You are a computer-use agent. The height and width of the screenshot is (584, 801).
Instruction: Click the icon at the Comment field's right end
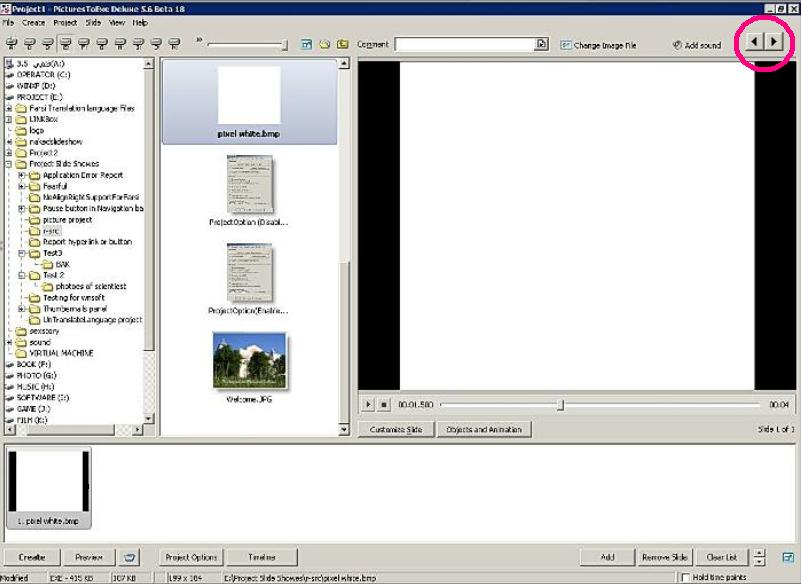click(542, 44)
